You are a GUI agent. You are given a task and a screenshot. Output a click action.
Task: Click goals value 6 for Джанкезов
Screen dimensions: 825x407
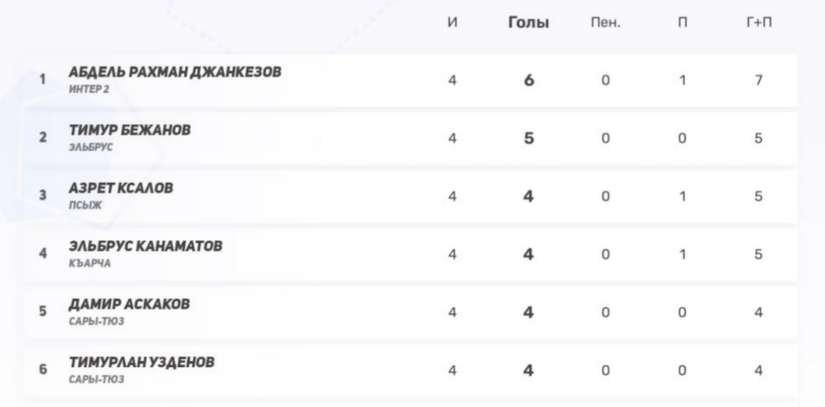point(528,80)
